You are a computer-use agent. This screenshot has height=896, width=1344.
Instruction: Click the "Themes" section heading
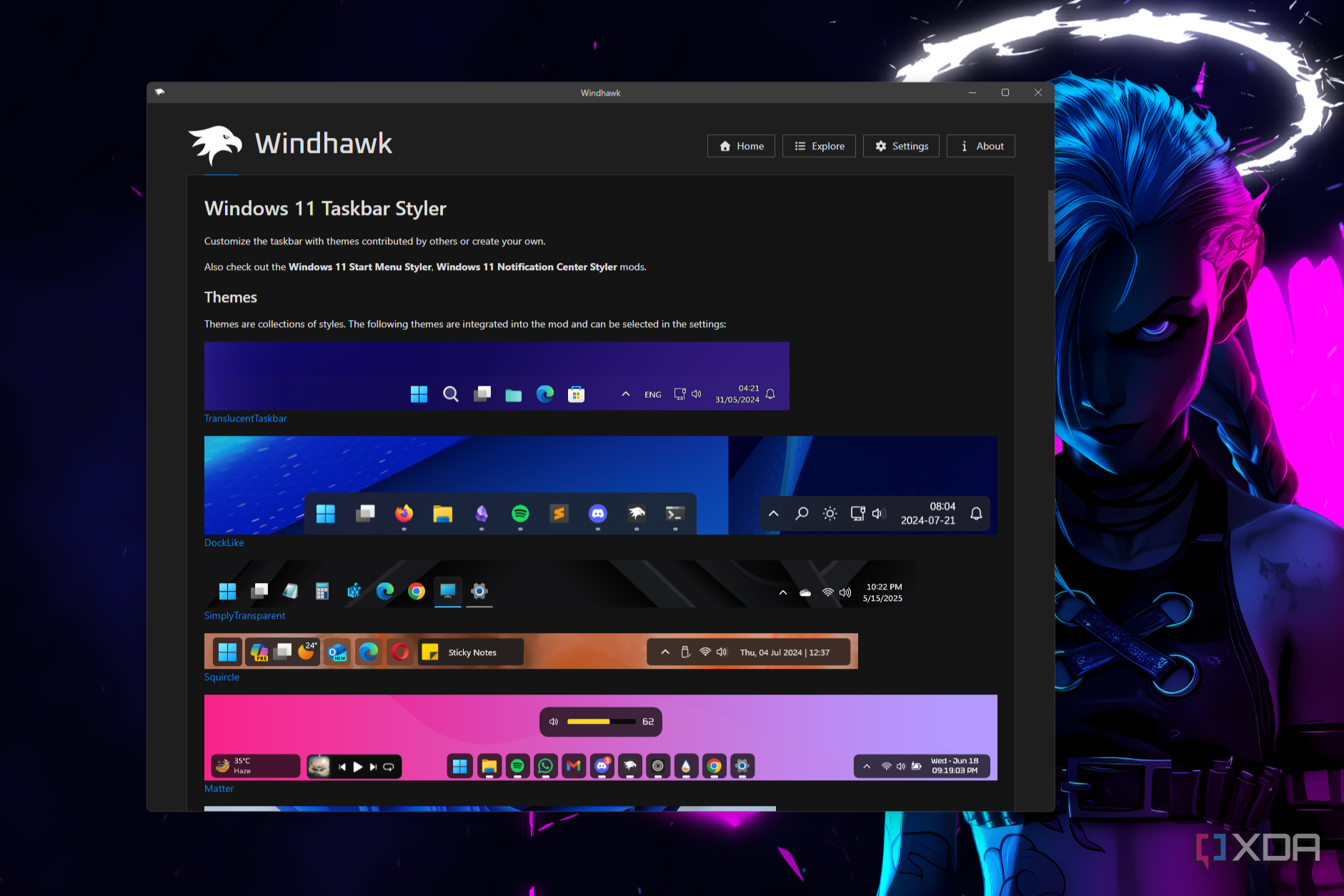[x=231, y=297]
